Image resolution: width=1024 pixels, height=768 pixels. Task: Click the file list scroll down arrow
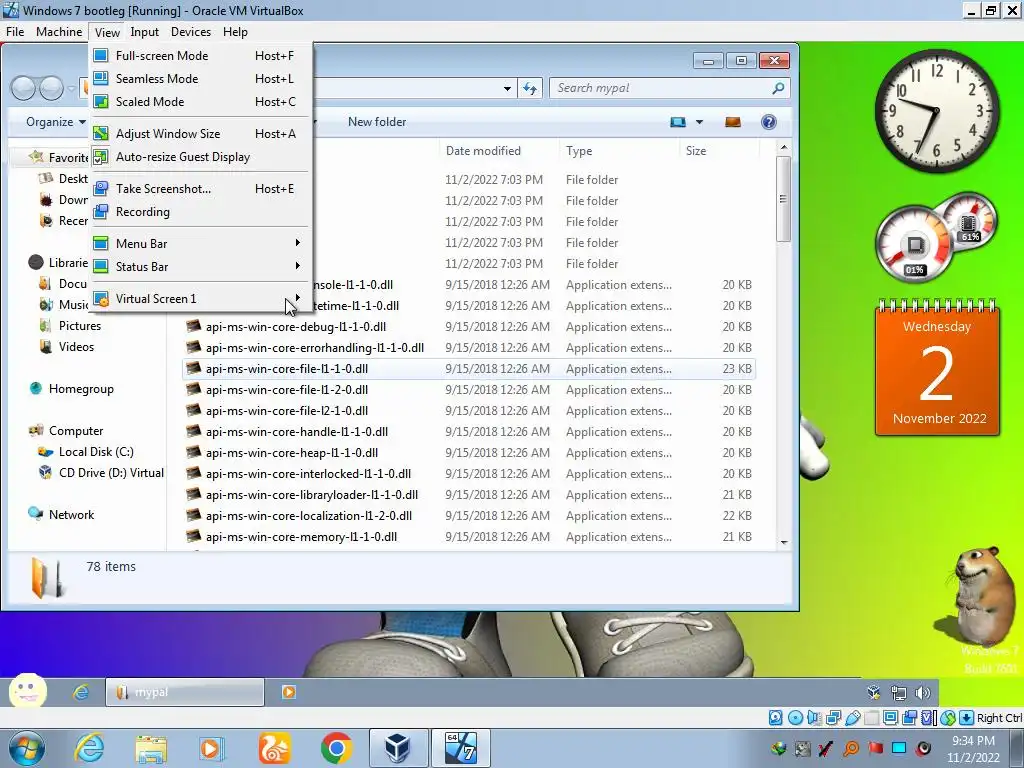(x=784, y=542)
